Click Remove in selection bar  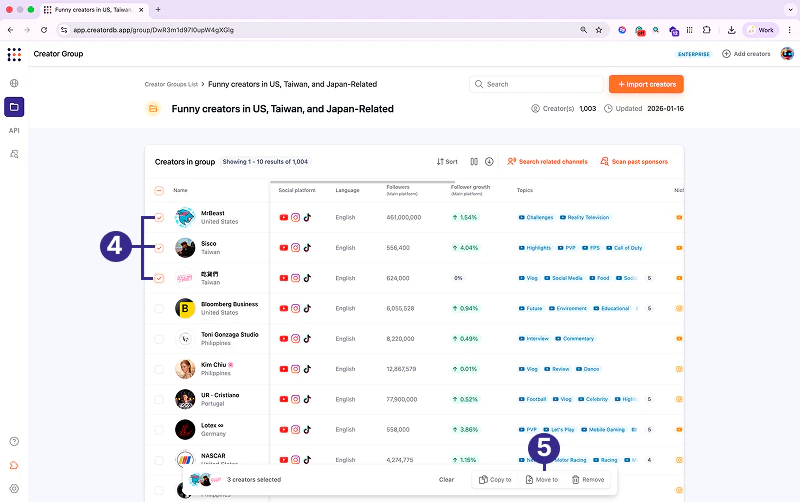coord(588,480)
